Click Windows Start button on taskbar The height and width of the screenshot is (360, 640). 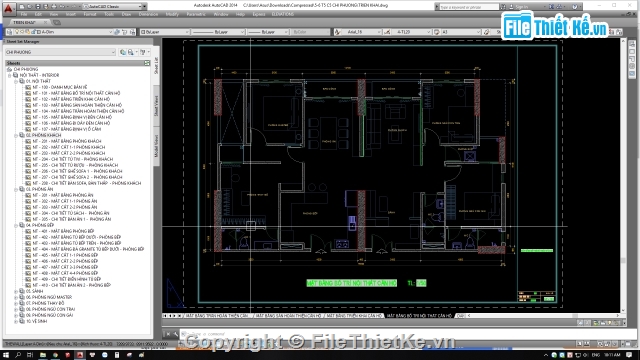pyautogui.click(x=6, y=355)
